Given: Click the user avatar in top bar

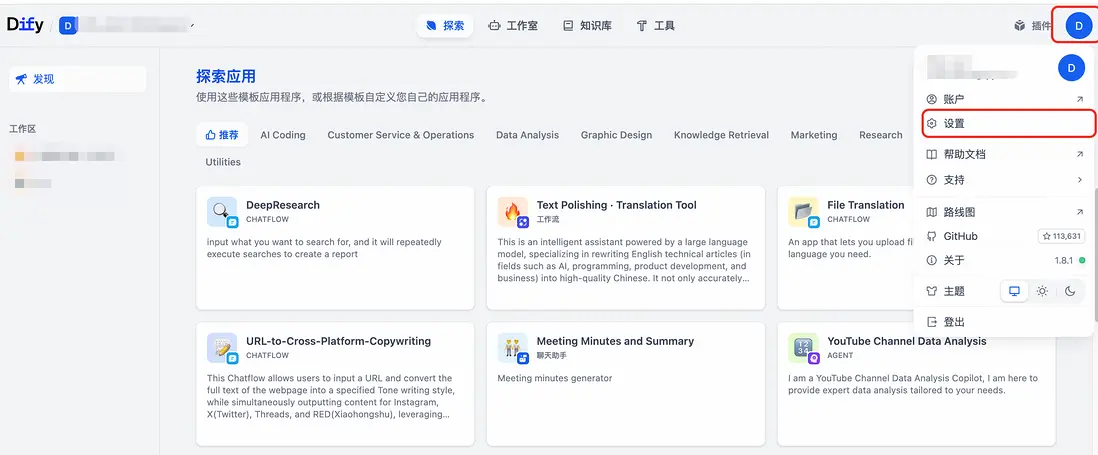Looking at the screenshot, I should click(1078, 26).
